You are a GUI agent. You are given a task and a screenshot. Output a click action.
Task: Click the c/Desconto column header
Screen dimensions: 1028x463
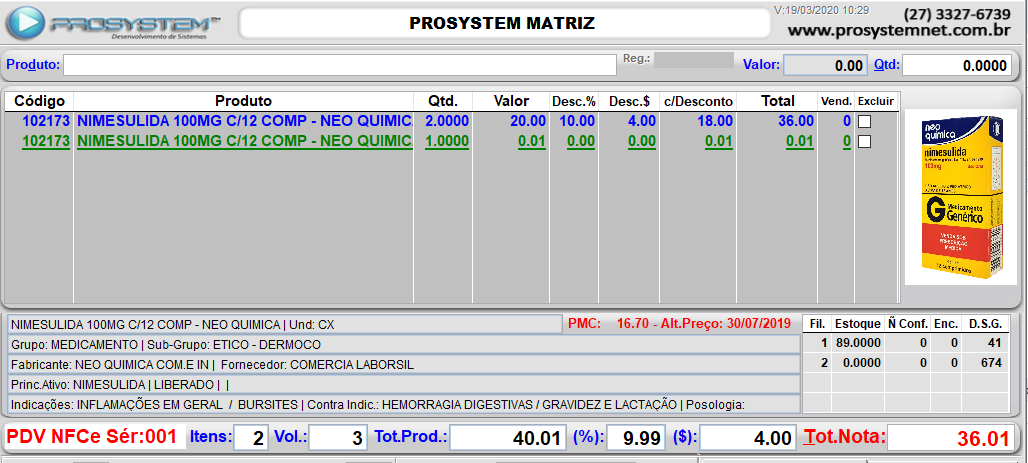pyautogui.click(x=698, y=101)
